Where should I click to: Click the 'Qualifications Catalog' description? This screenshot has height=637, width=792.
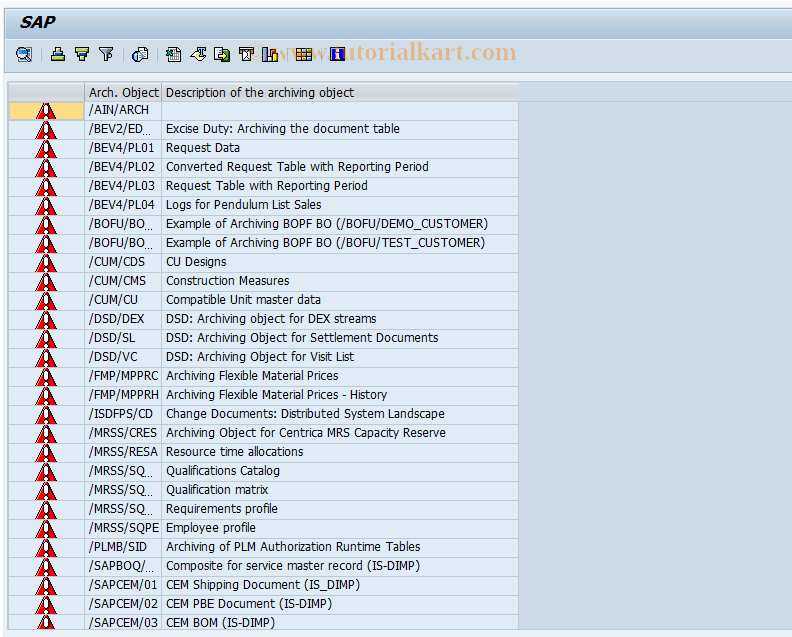[x=223, y=471]
